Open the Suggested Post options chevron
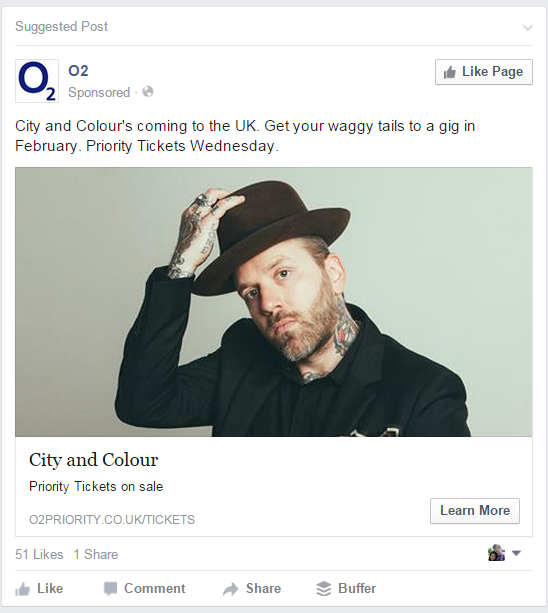The width and height of the screenshot is (548, 613). point(528,28)
